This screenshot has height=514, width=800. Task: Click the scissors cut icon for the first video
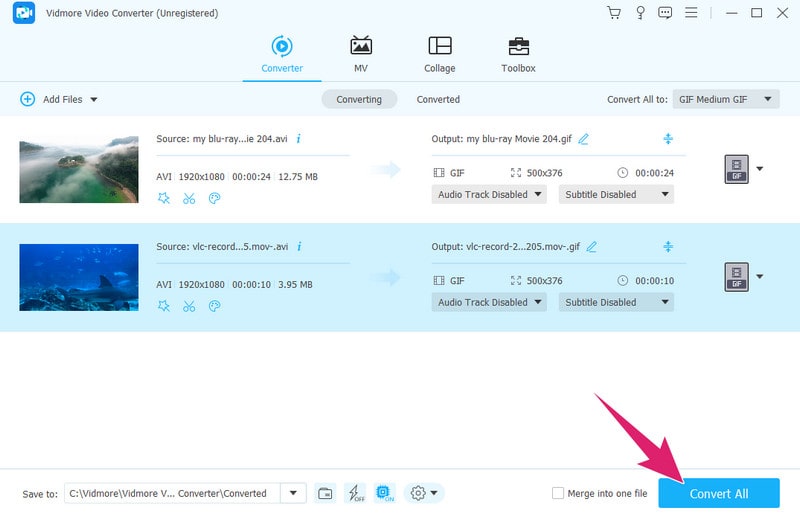click(x=189, y=198)
